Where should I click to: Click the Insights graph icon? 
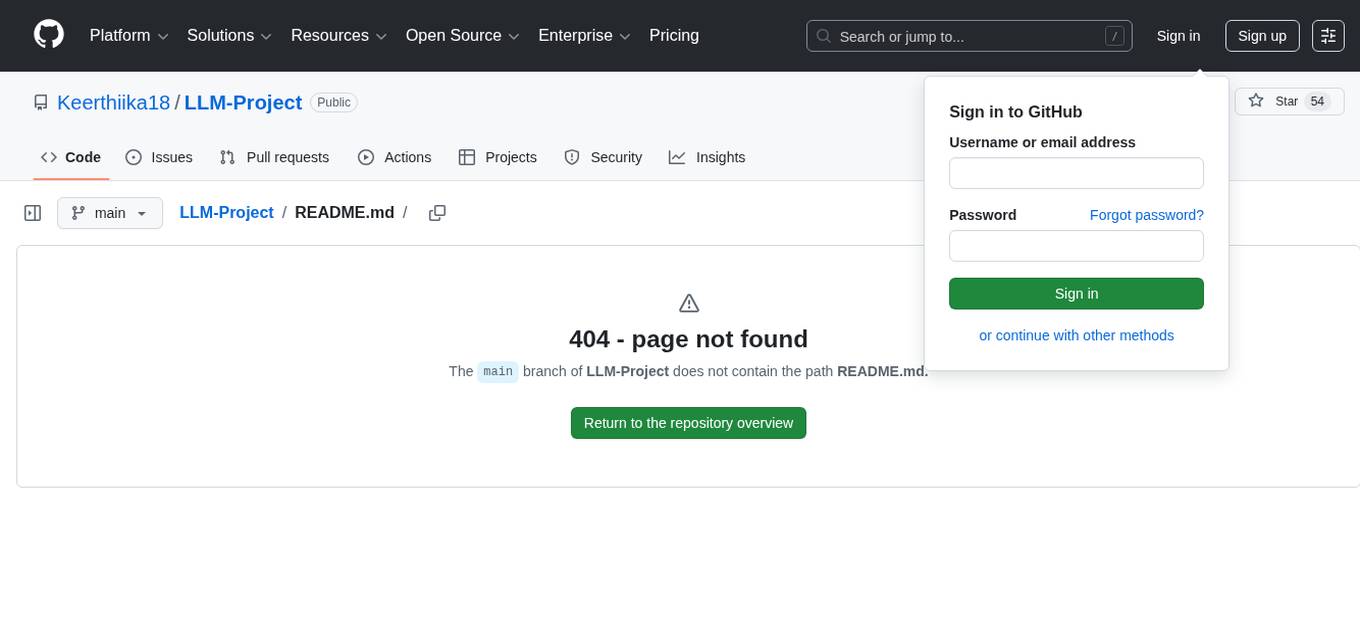click(x=678, y=157)
